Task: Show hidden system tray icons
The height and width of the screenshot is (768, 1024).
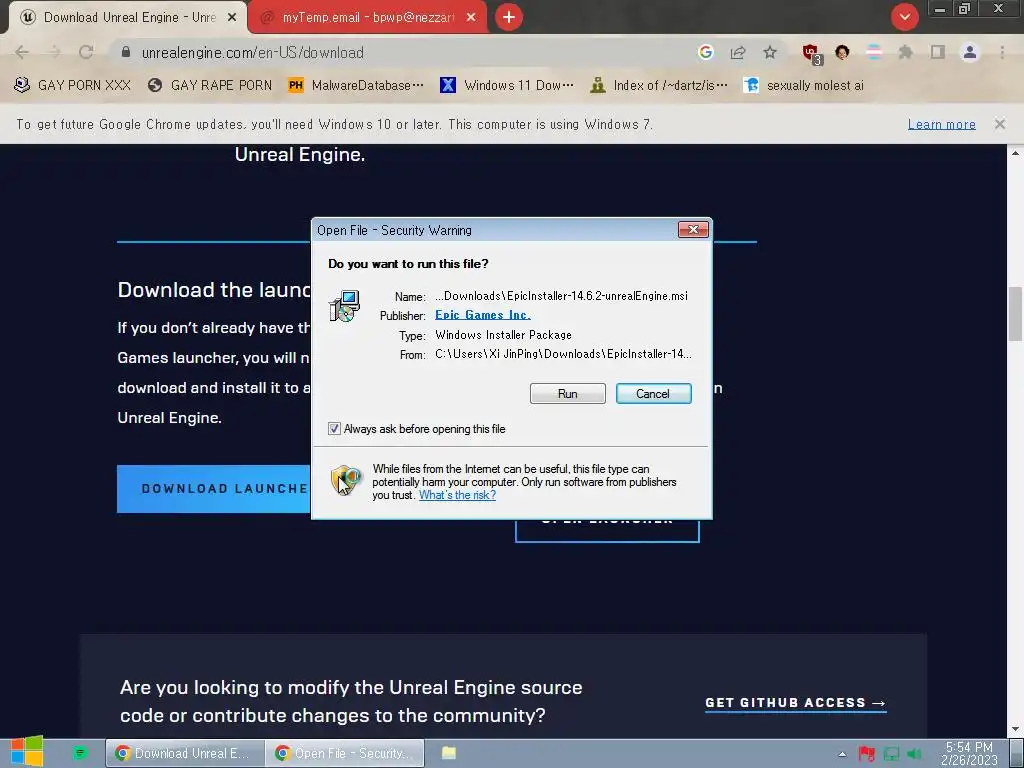Action: pyautogui.click(x=842, y=754)
